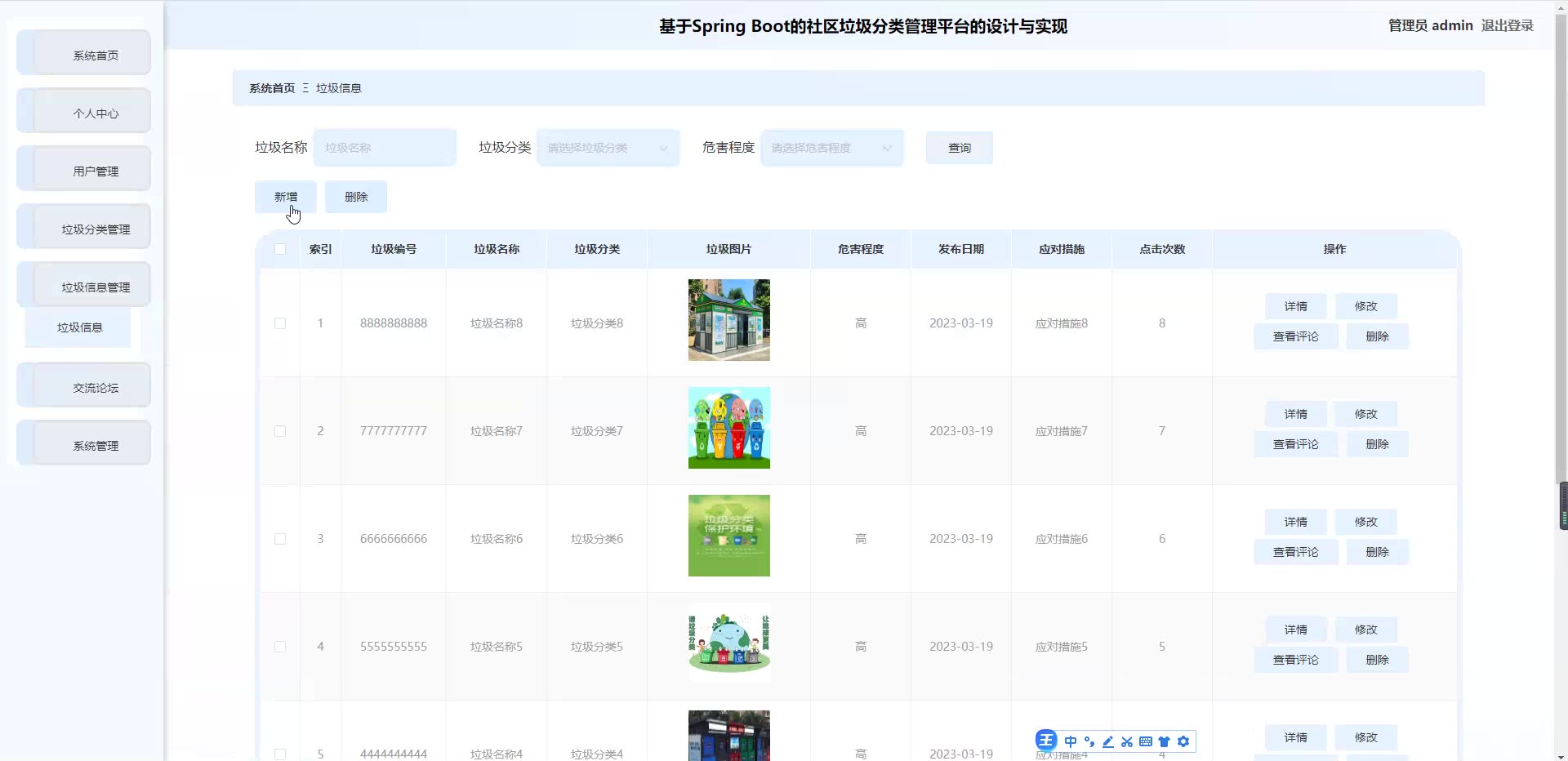Viewport: 1568px width, 761px height.
Task: Collapse 垃圾信息管理 sidebar menu
Action: click(x=84, y=285)
